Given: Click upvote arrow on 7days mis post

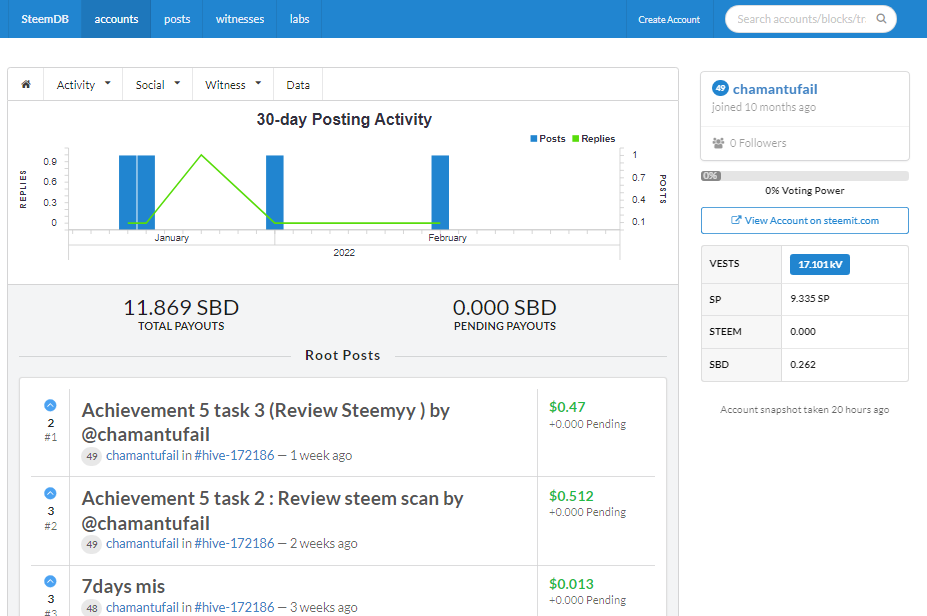Looking at the screenshot, I should (50, 581).
